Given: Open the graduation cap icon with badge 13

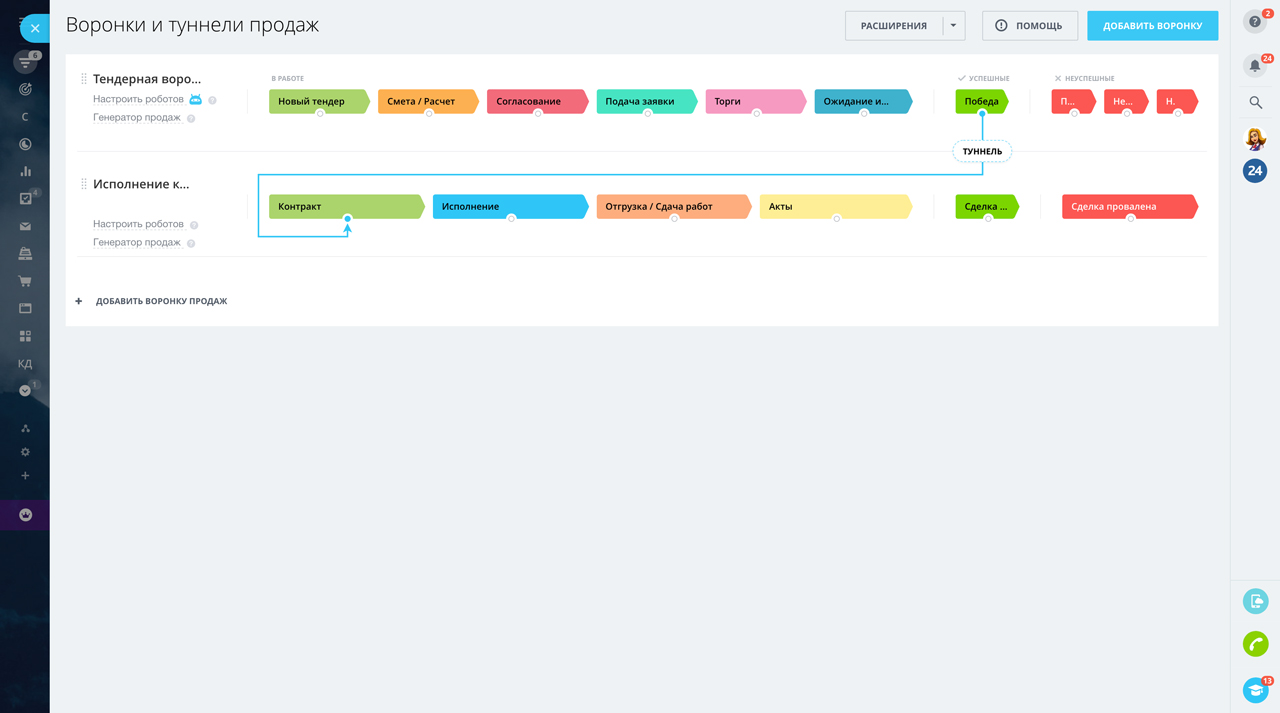Looking at the screenshot, I should pos(1255,689).
